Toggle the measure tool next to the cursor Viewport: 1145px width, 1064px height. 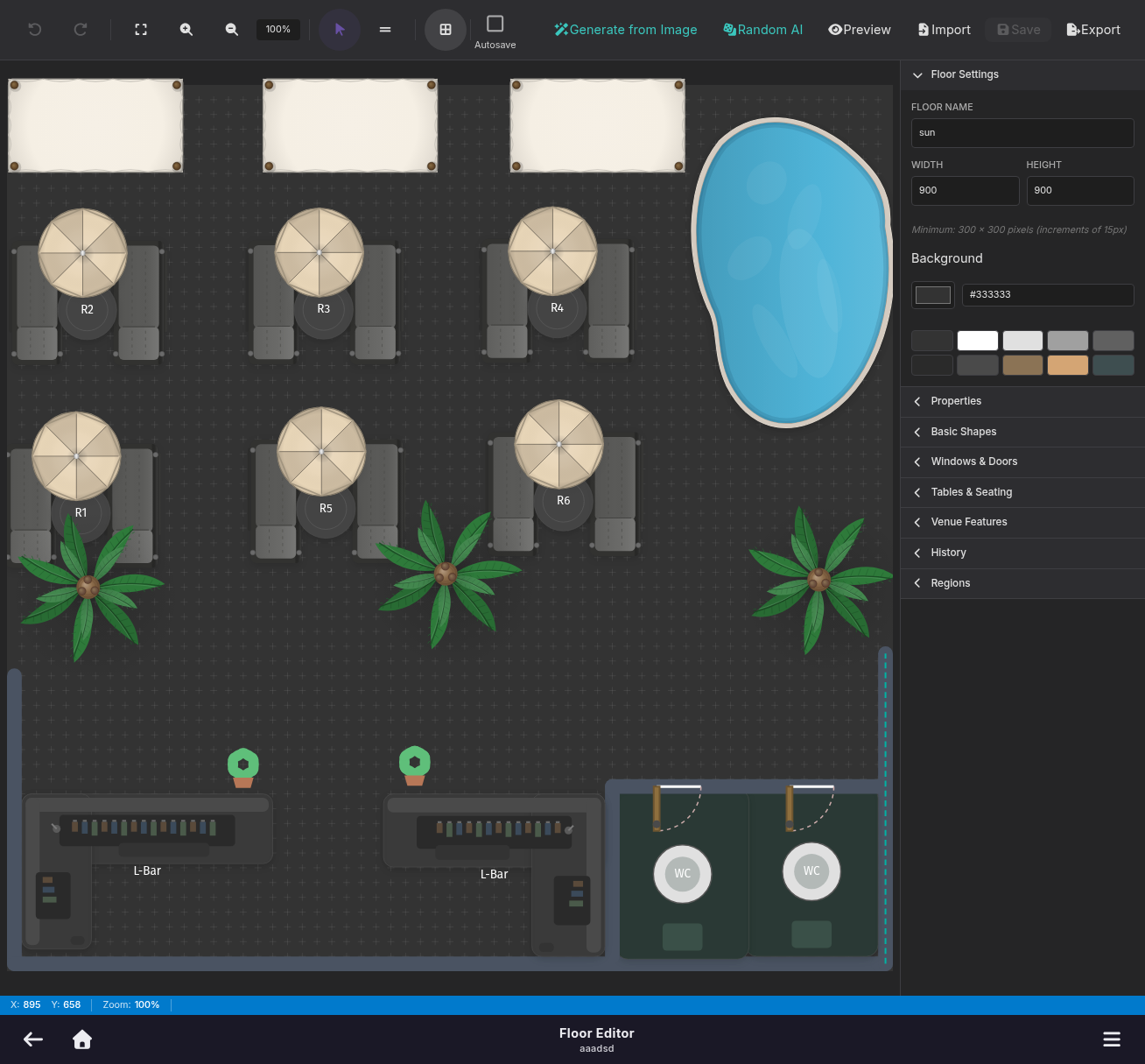coord(384,29)
